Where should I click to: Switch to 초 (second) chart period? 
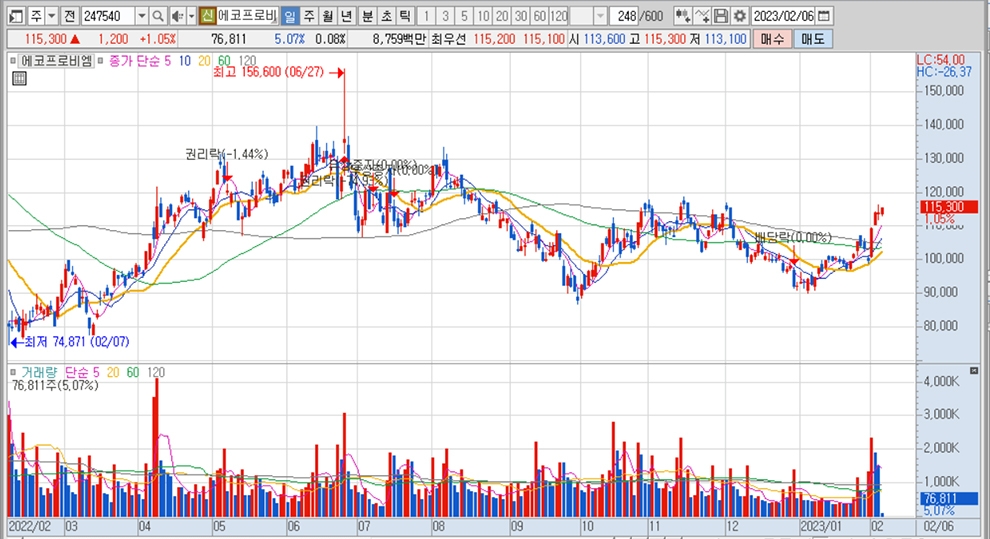tap(386, 16)
